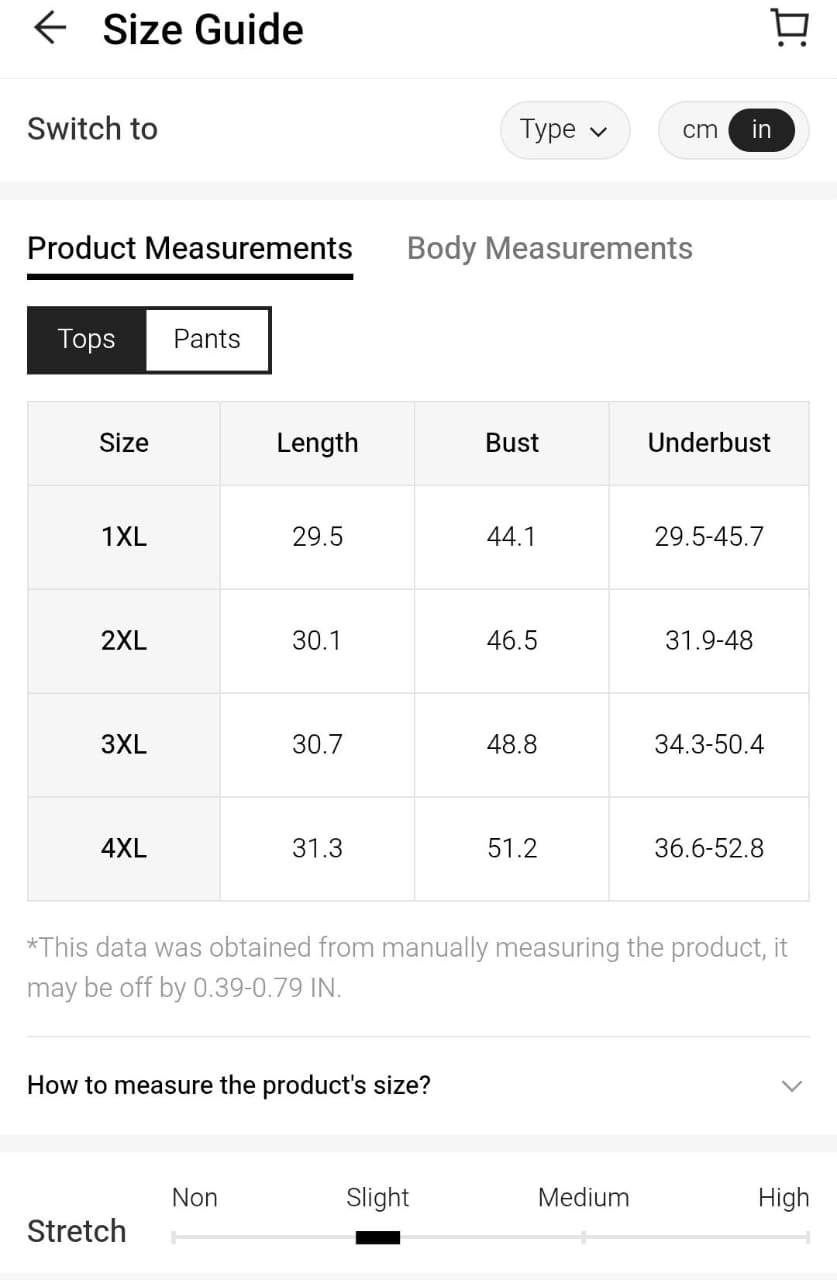This screenshot has width=837, height=1280.
Task: Open 'How to measure the product's size?'
Action: [229, 1085]
